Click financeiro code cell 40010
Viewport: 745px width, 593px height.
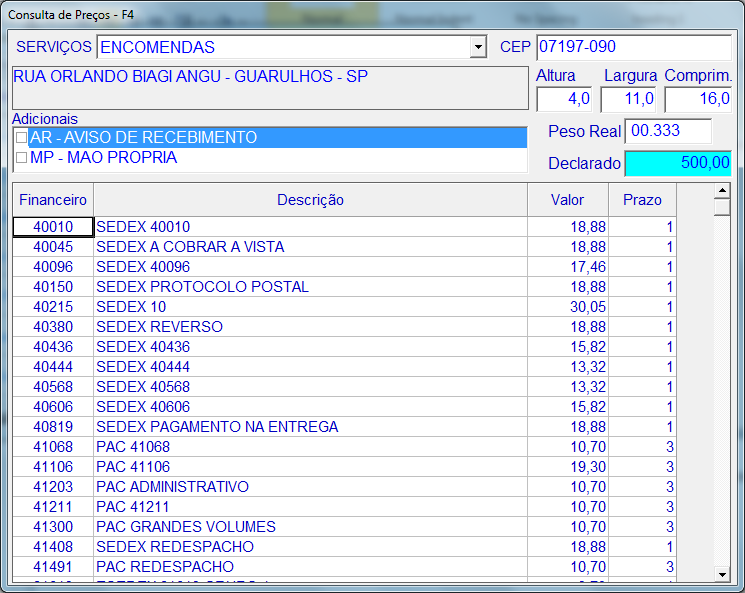tap(53, 227)
